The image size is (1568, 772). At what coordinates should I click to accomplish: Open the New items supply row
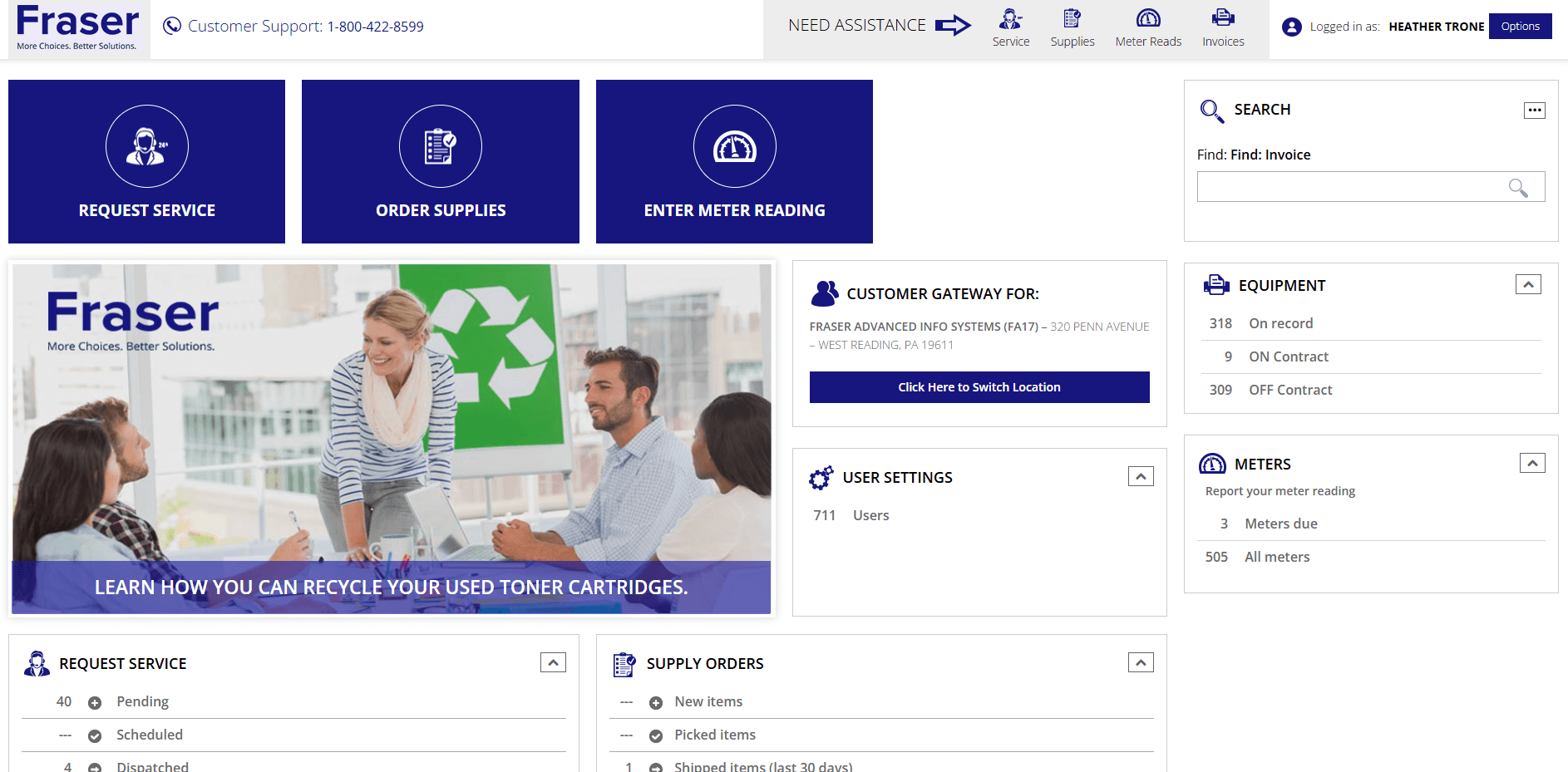tap(881, 702)
